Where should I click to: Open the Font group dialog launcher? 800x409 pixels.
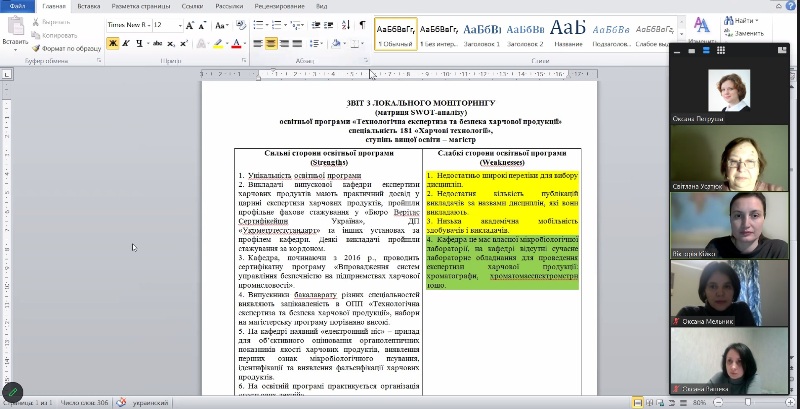[245, 61]
